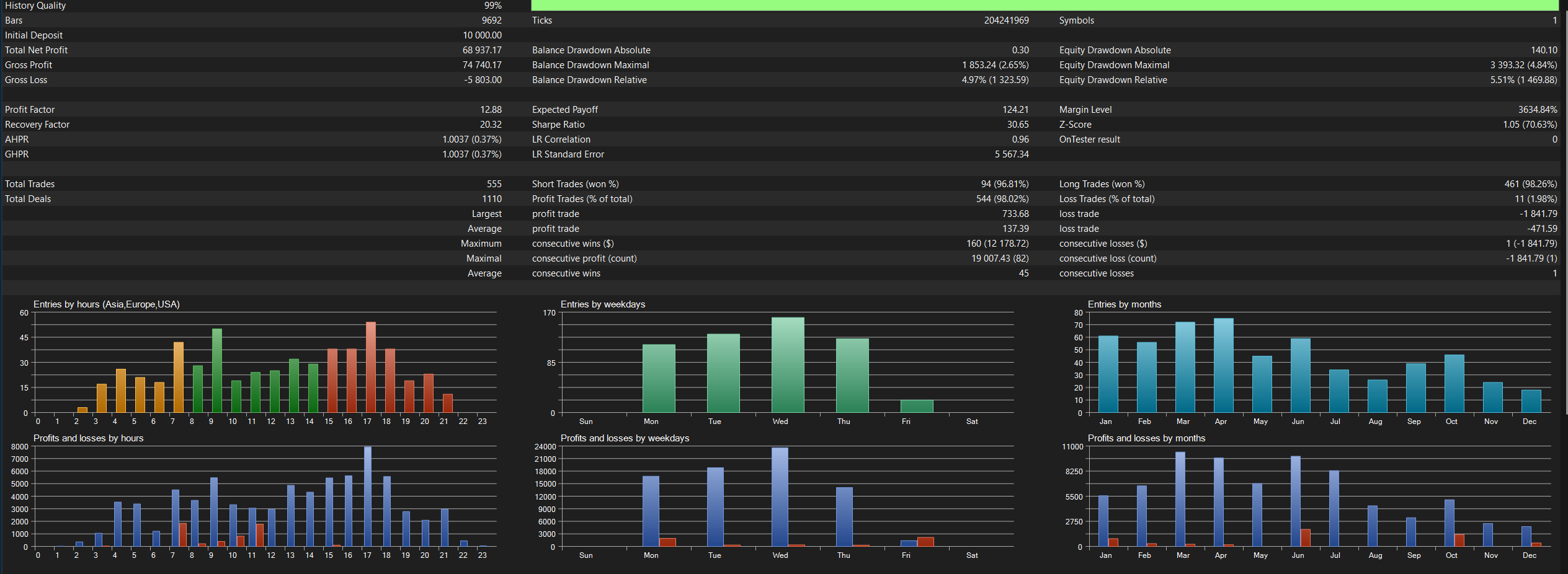Viewport: 1568px width, 574px height.
Task: Select the Profit Factor row label
Action: 30,110
